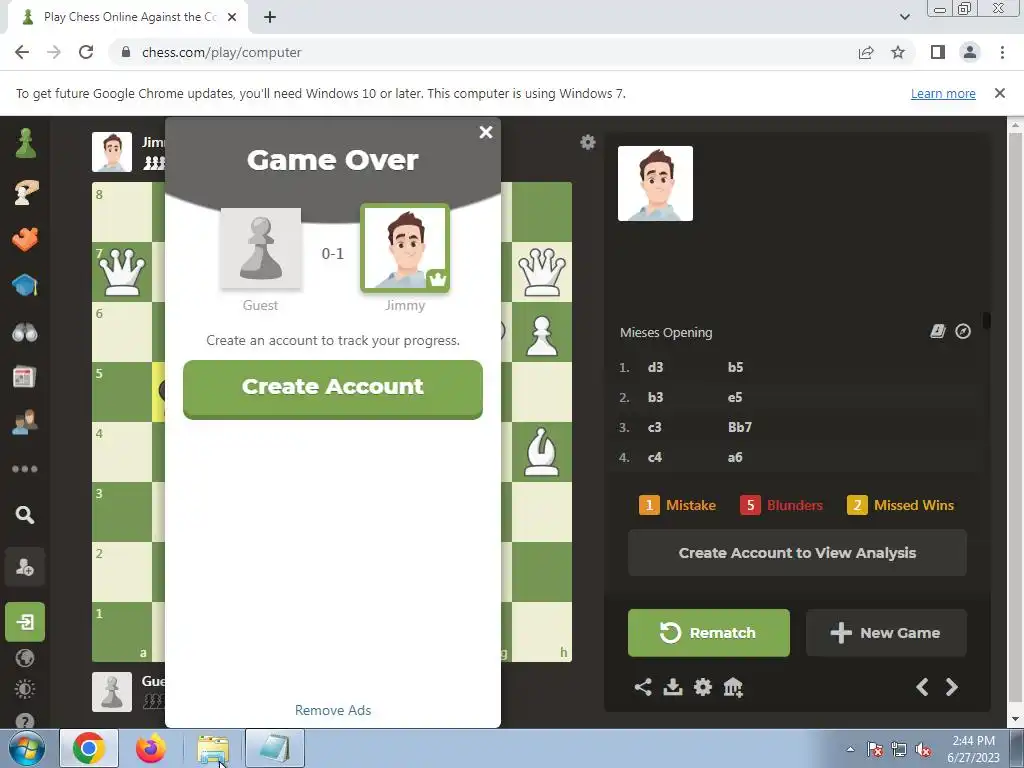The width and height of the screenshot is (1024, 768).
Task: Click the white pawn on h6
Action: click(541, 336)
